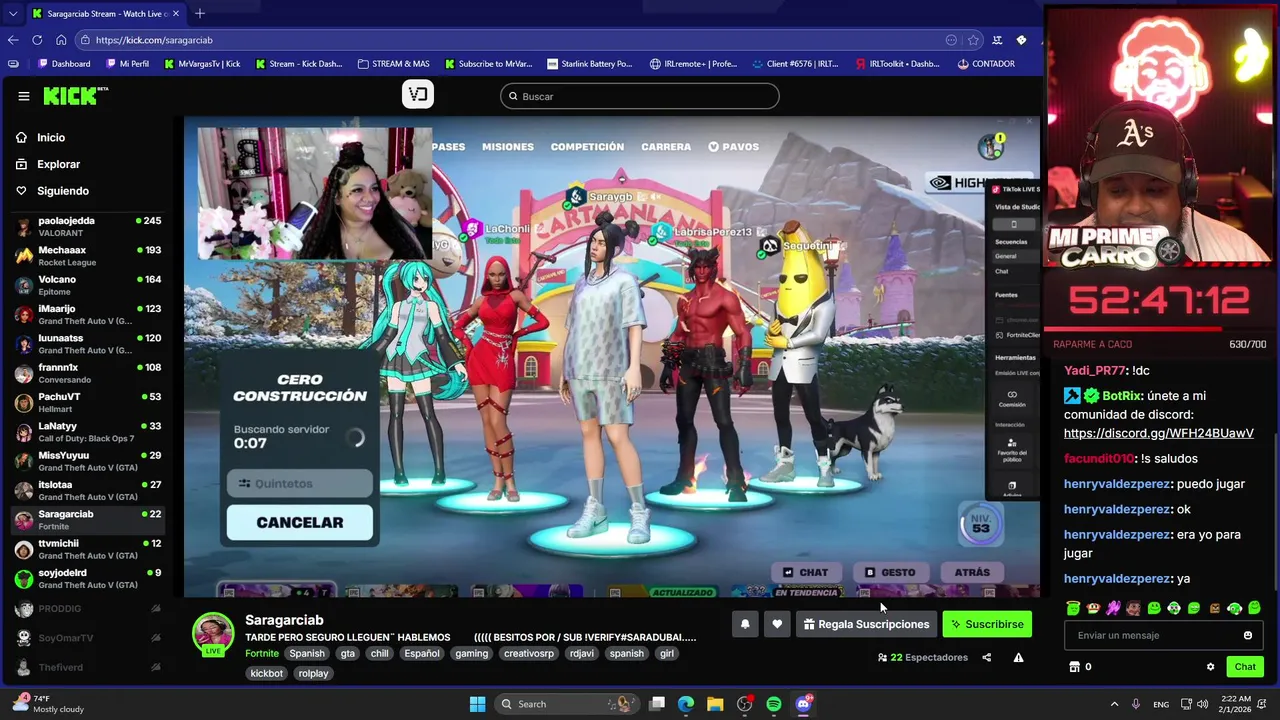Open Siguiendo in the sidebar

pos(62,191)
